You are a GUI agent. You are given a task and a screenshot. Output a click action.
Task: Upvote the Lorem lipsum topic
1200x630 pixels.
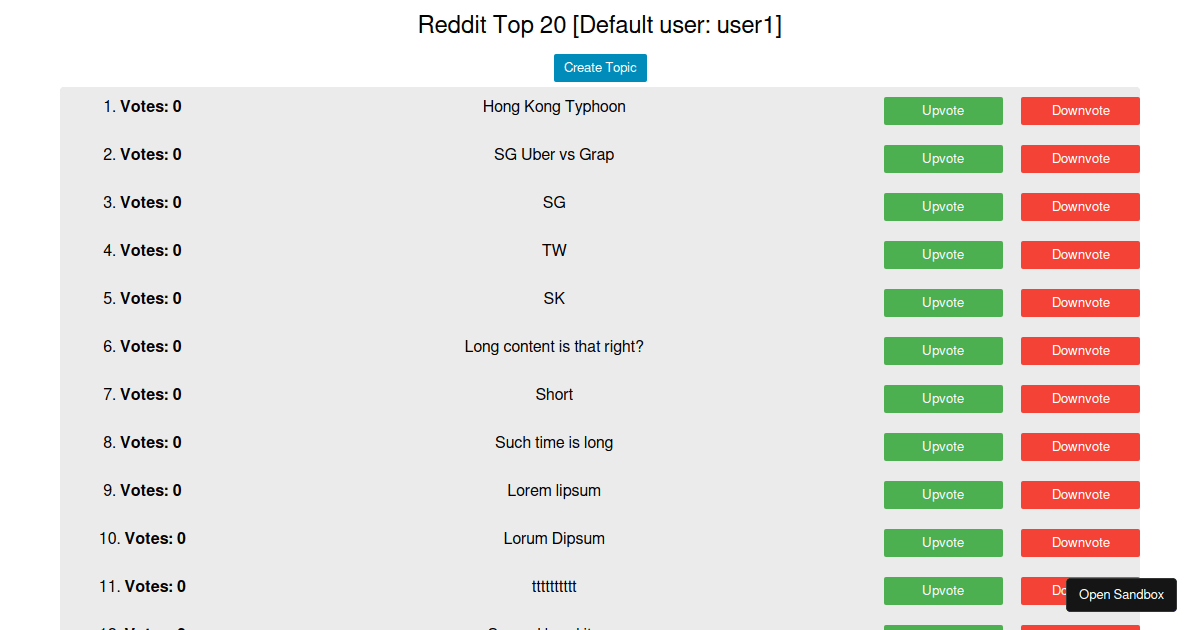943,495
